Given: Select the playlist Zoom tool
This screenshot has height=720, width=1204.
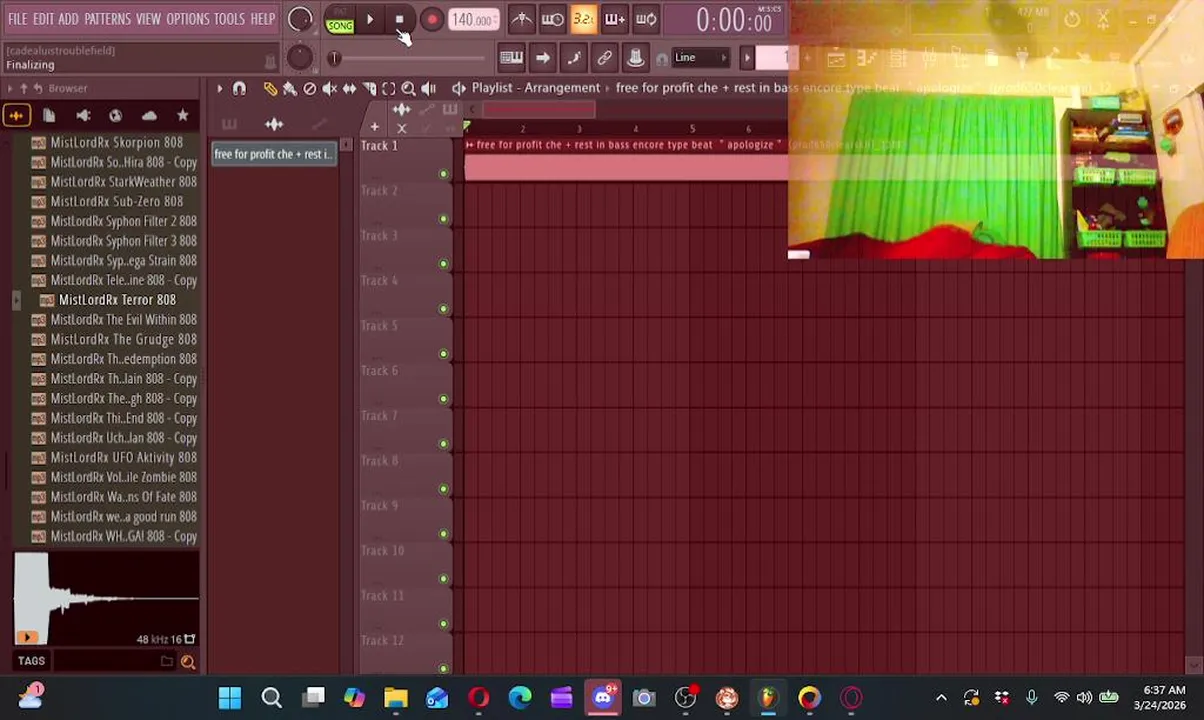Looking at the screenshot, I should coord(408,88).
